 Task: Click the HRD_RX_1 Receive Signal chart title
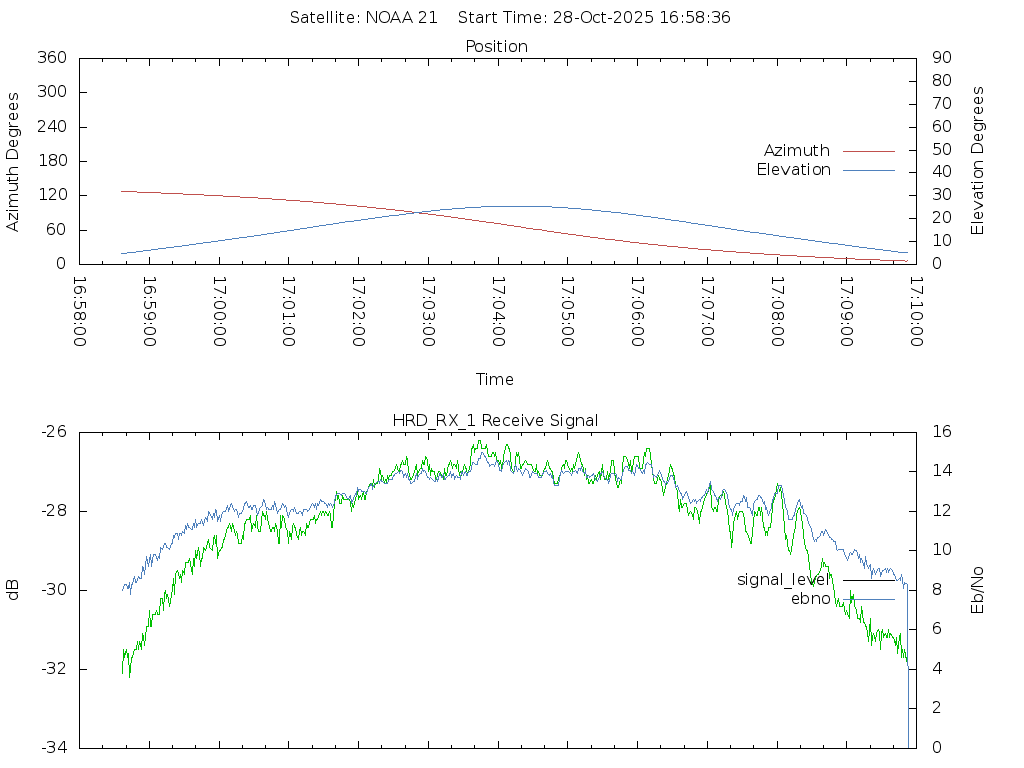pos(496,421)
